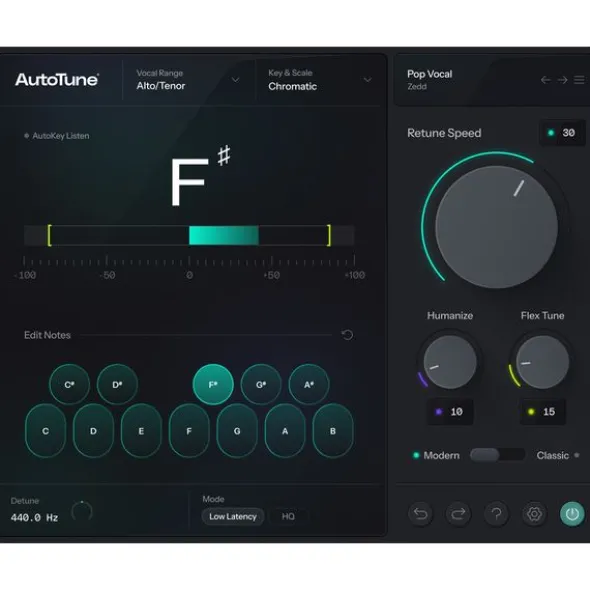Toggle the C# note key

pos(69,384)
